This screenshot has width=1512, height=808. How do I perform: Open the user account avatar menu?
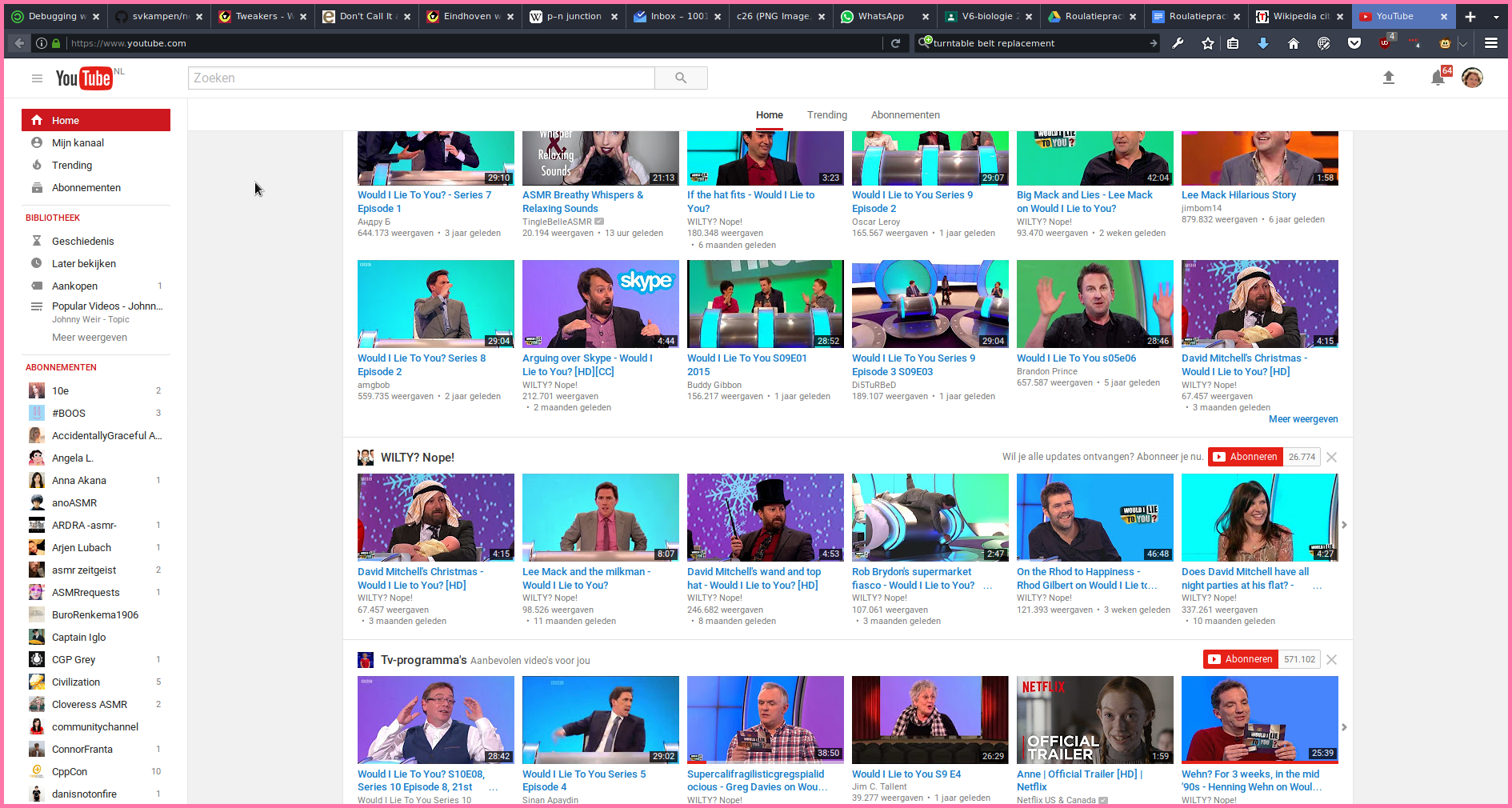[1472, 78]
